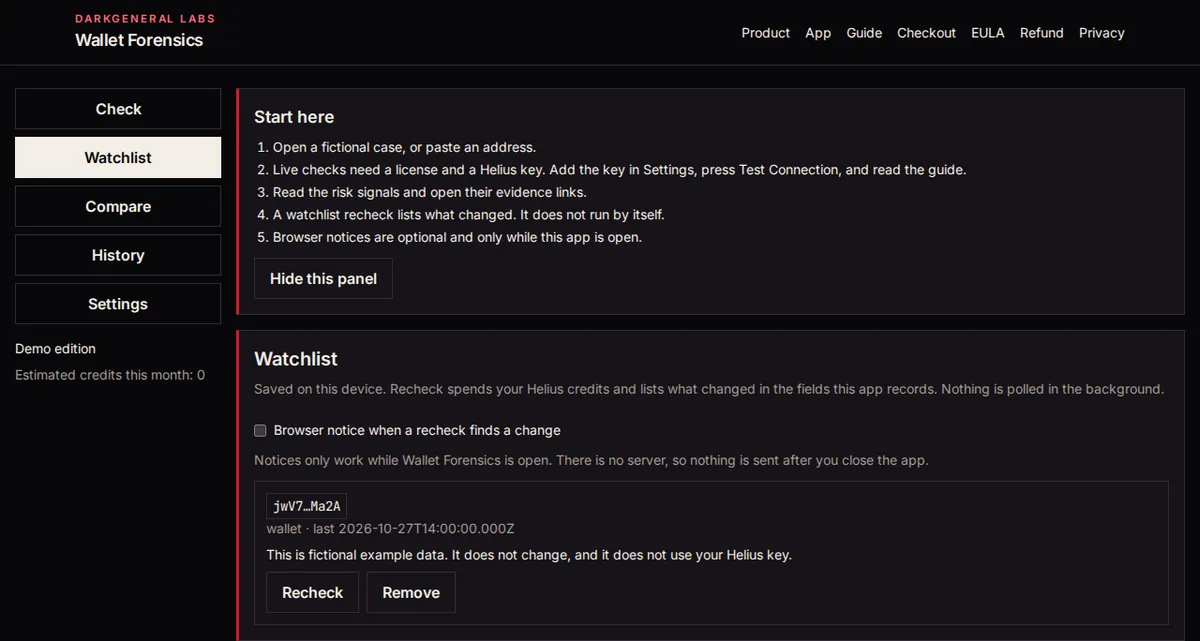Switch to the Compare section
This screenshot has width=1200, height=641.
pyautogui.click(x=118, y=206)
